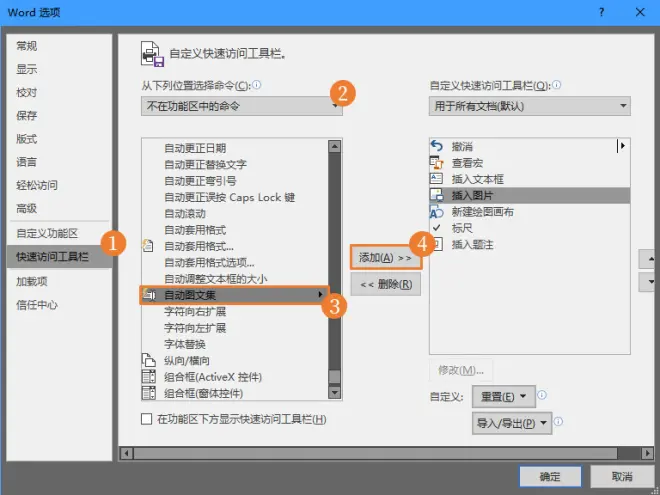Open the 重置(E) dropdown button
The image size is (660, 495).
coord(504,397)
